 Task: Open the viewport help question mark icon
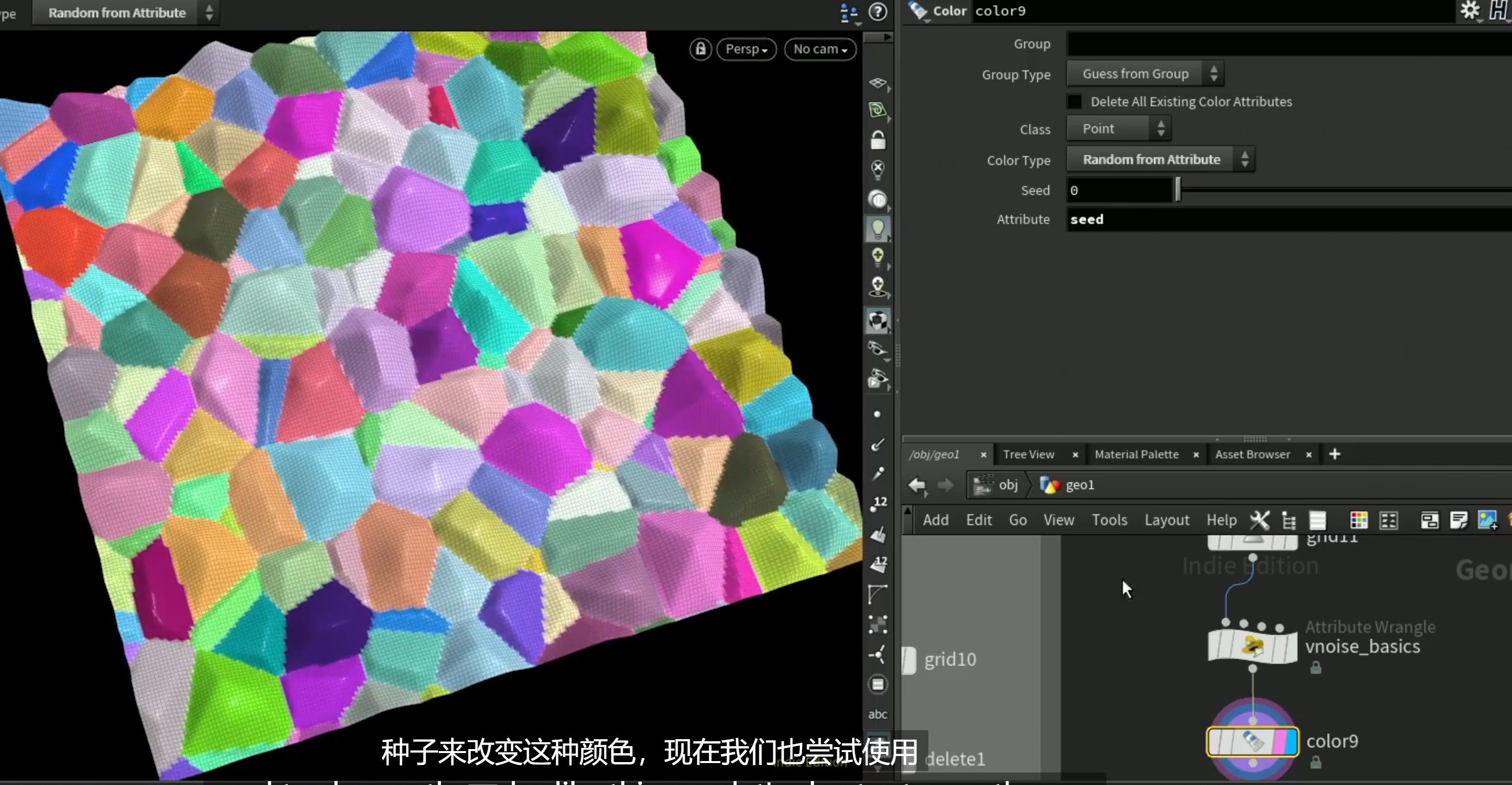[877, 12]
